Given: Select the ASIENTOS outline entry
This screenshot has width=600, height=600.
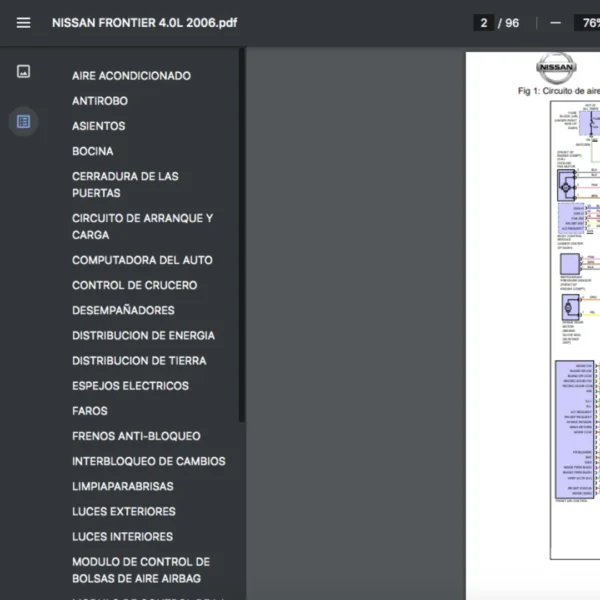Looking at the screenshot, I should point(99,126).
